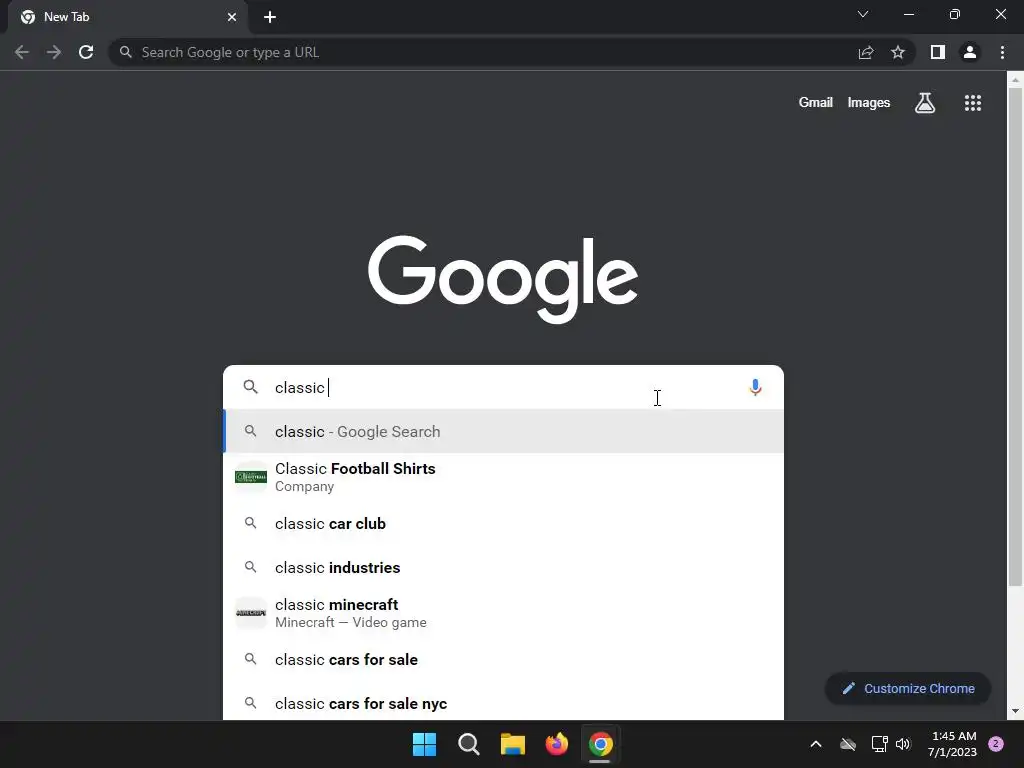This screenshot has width=1024, height=768.
Task: Start voice search with the microphone
Action: click(x=755, y=387)
